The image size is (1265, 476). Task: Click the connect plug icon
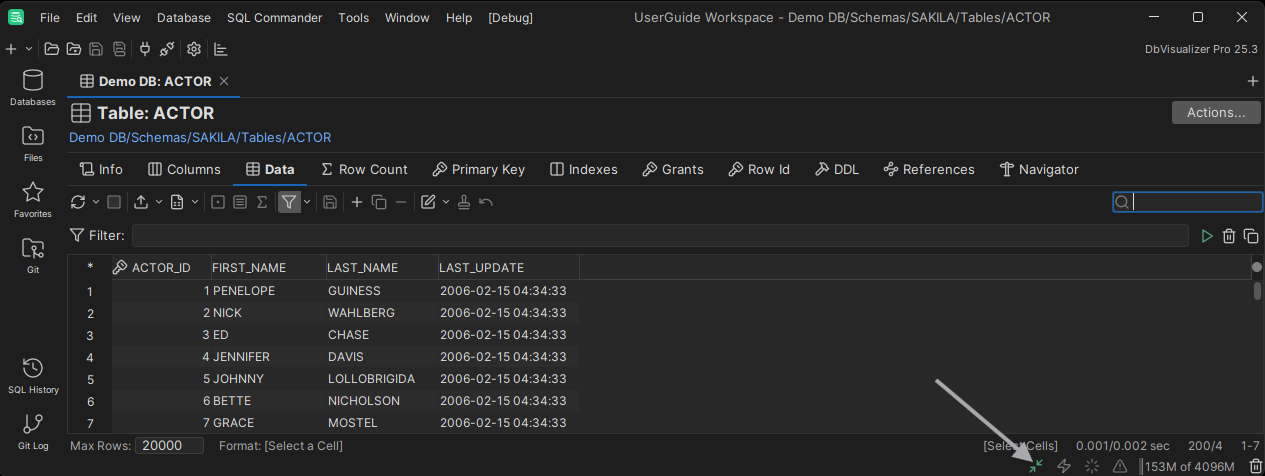[145, 49]
